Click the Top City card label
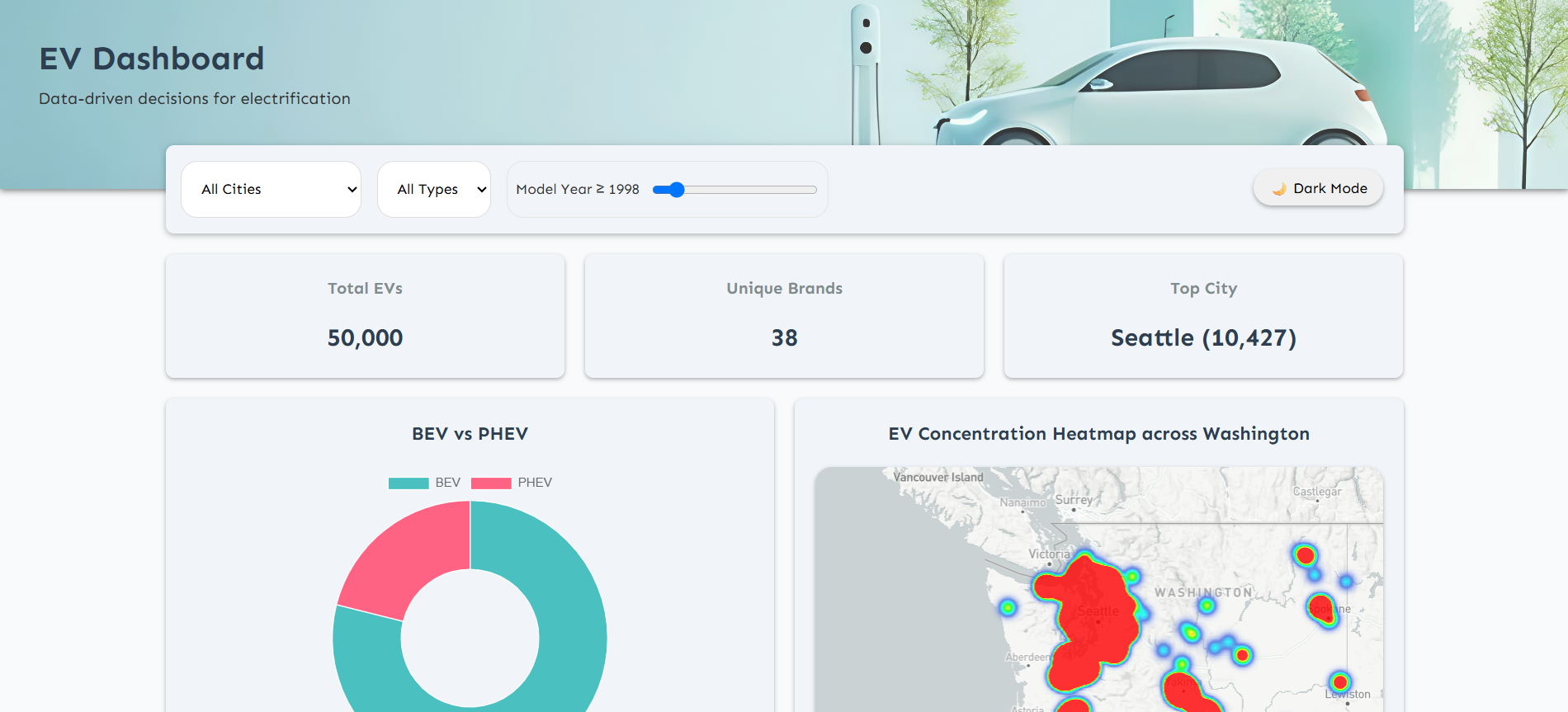Screen dimensions: 1568x712 1203,289
